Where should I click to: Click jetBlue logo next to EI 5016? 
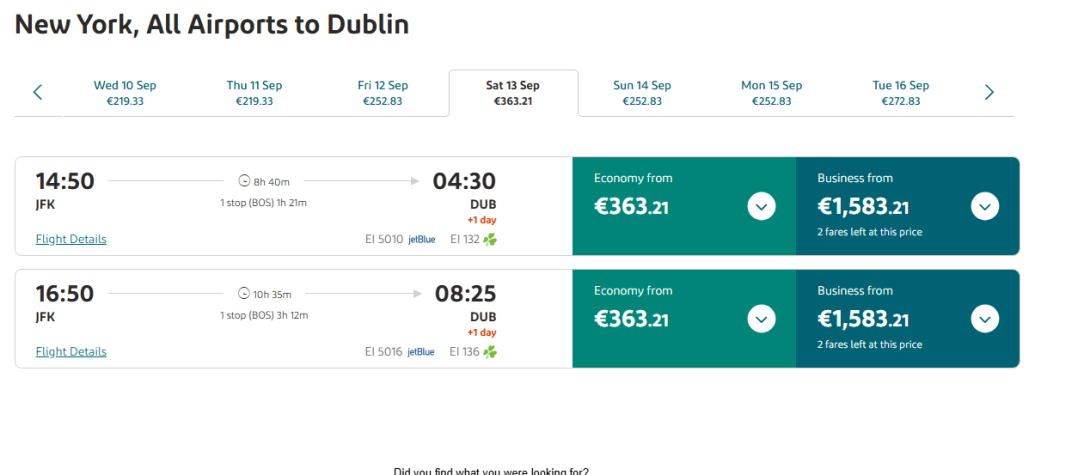click(x=421, y=352)
